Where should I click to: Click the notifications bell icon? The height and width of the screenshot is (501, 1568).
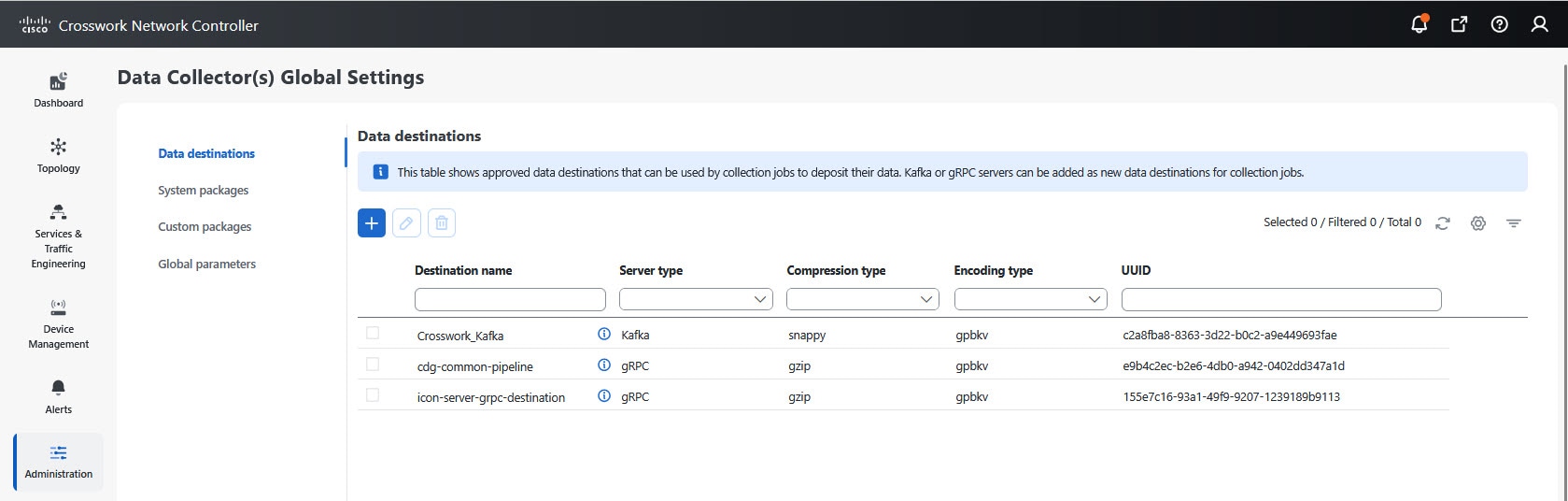1419,24
